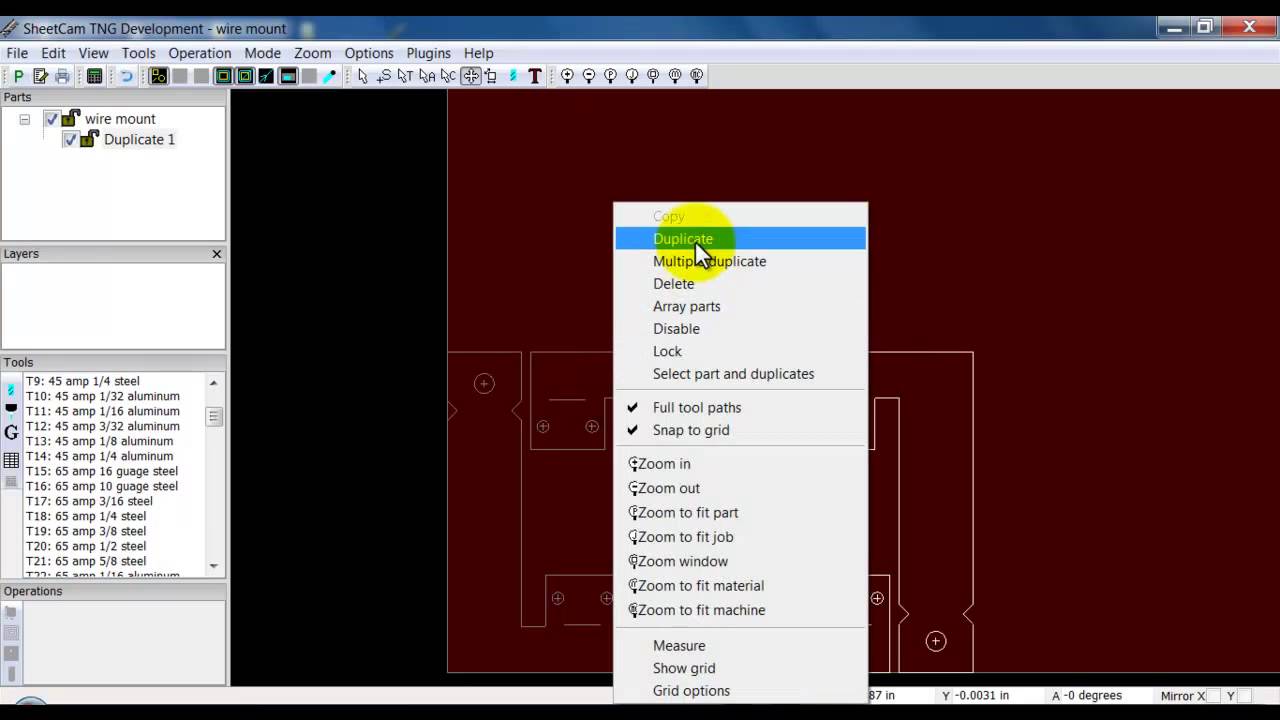Click the green P new part icon

(19, 76)
